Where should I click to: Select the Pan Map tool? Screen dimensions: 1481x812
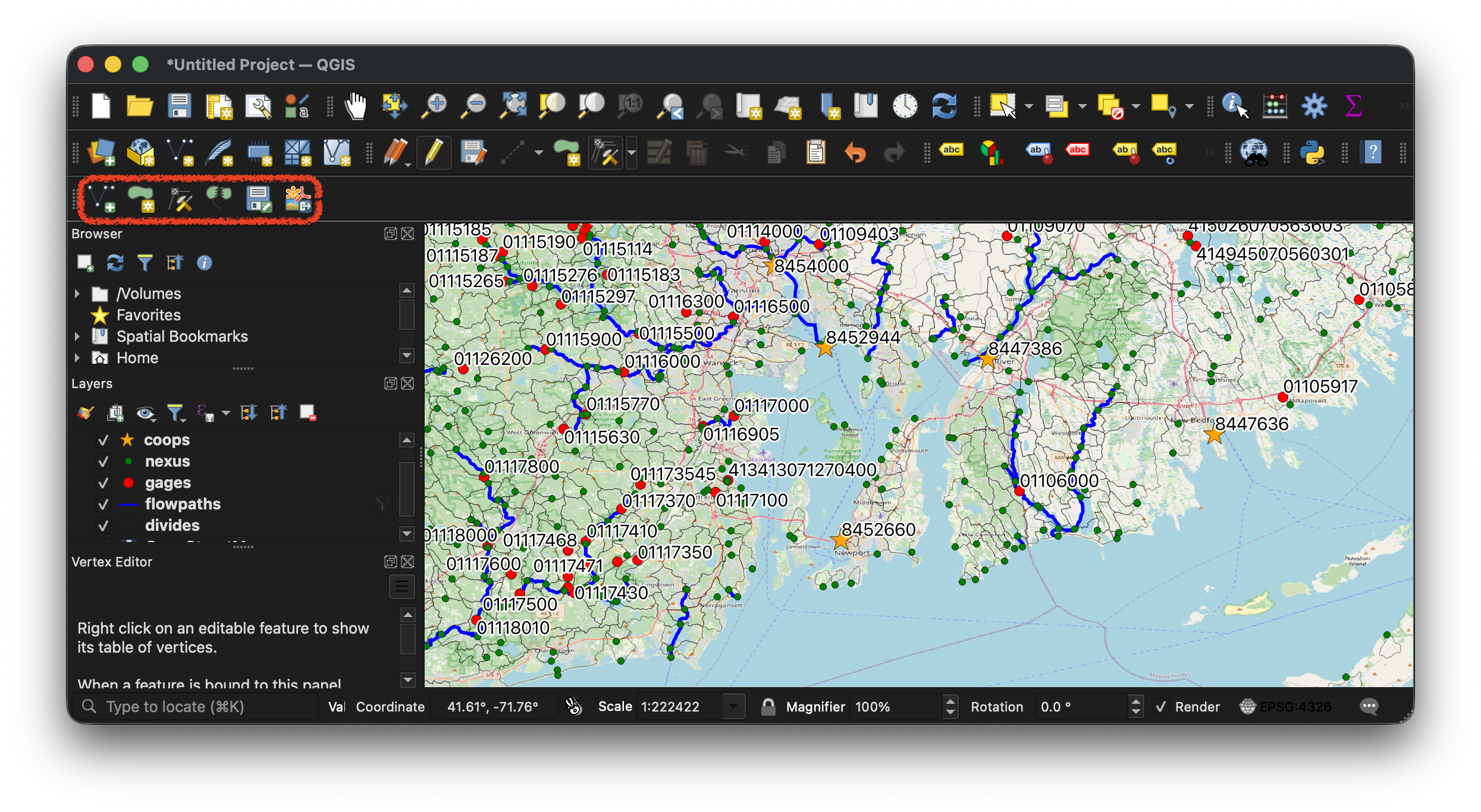356,106
